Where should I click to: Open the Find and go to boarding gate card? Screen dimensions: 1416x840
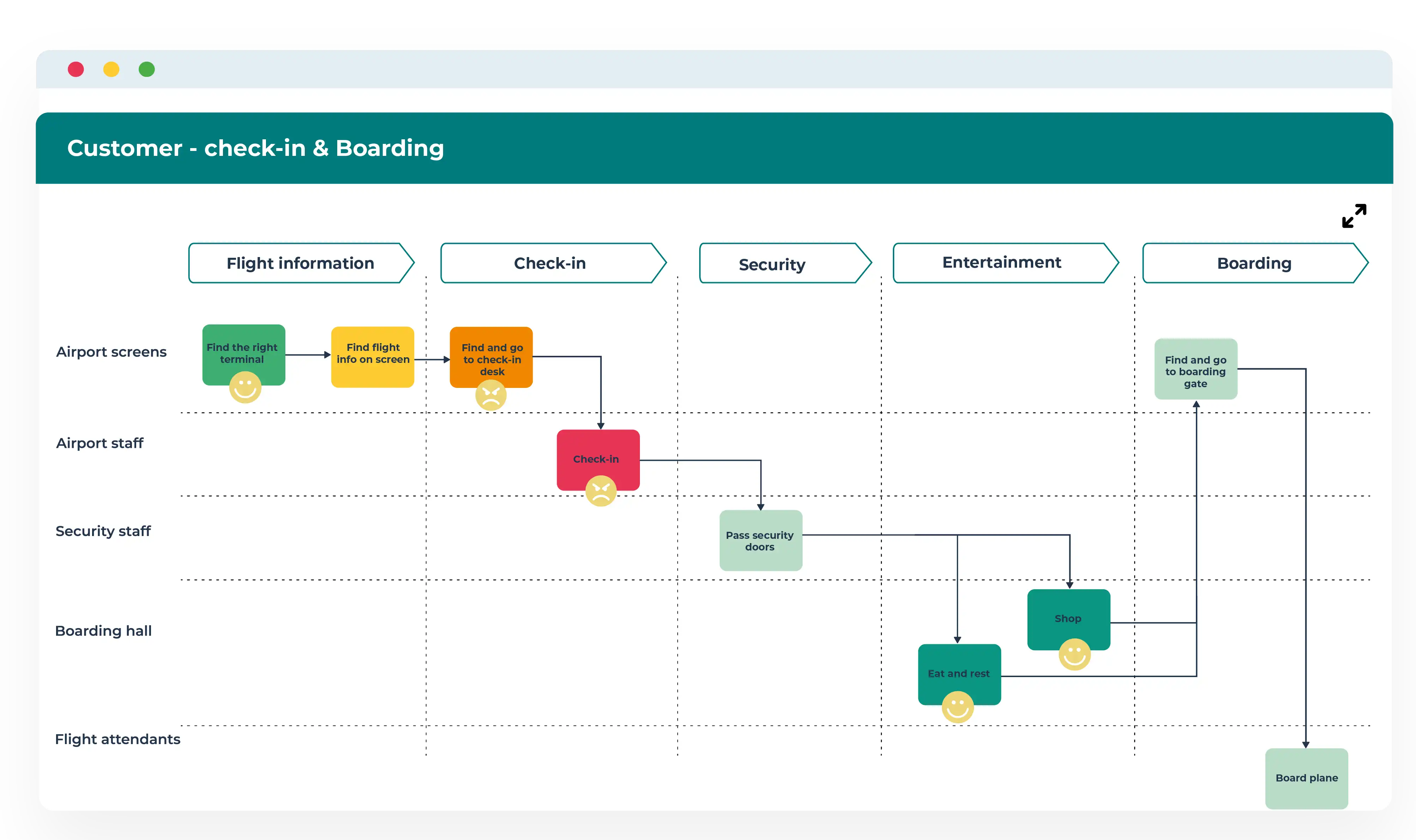(1196, 369)
